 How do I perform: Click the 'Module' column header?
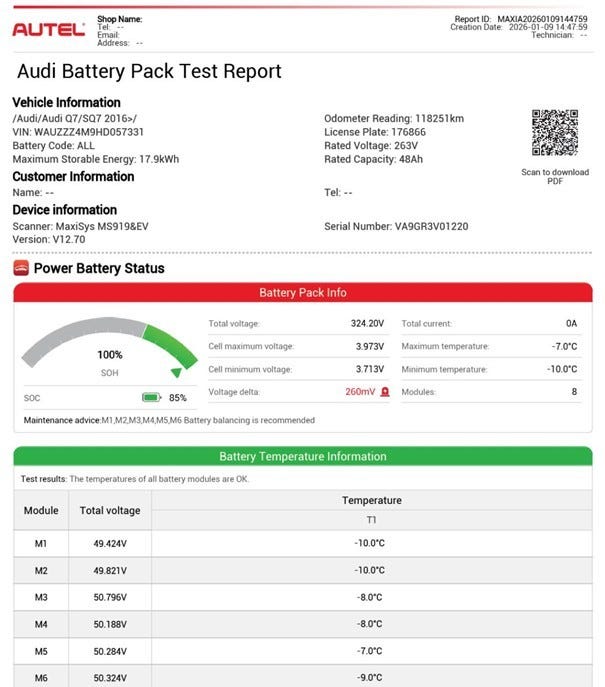click(41, 510)
